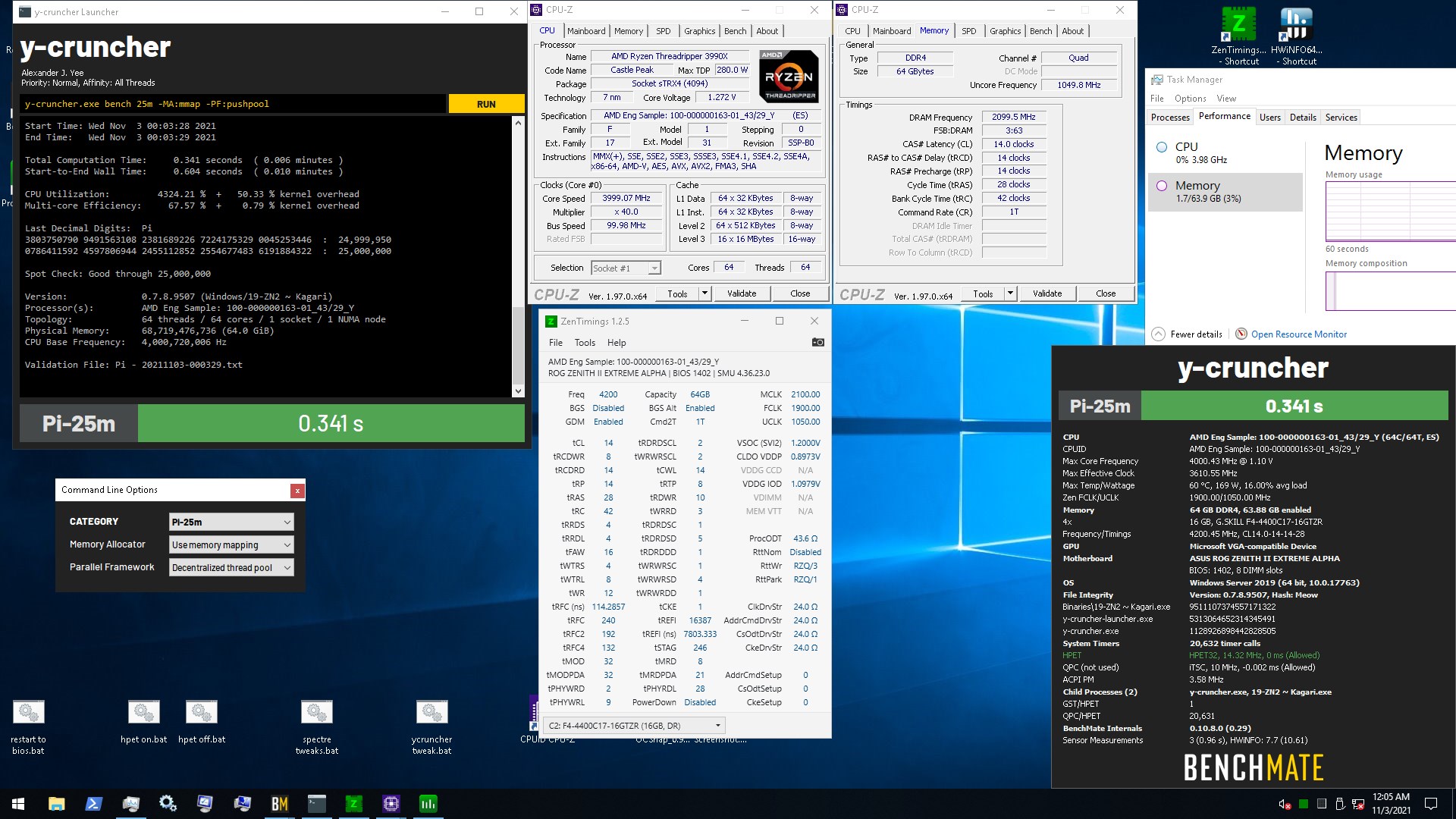The width and height of the screenshot is (1456, 819).
Task: Click the Memory usage graph in Task Manager
Action: (1390, 211)
